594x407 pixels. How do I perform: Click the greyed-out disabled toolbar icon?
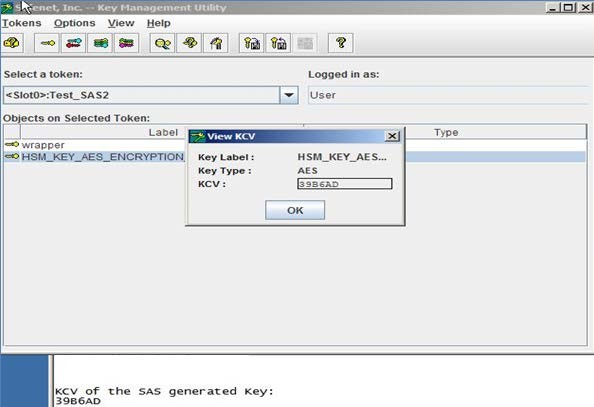coord(305,43)
